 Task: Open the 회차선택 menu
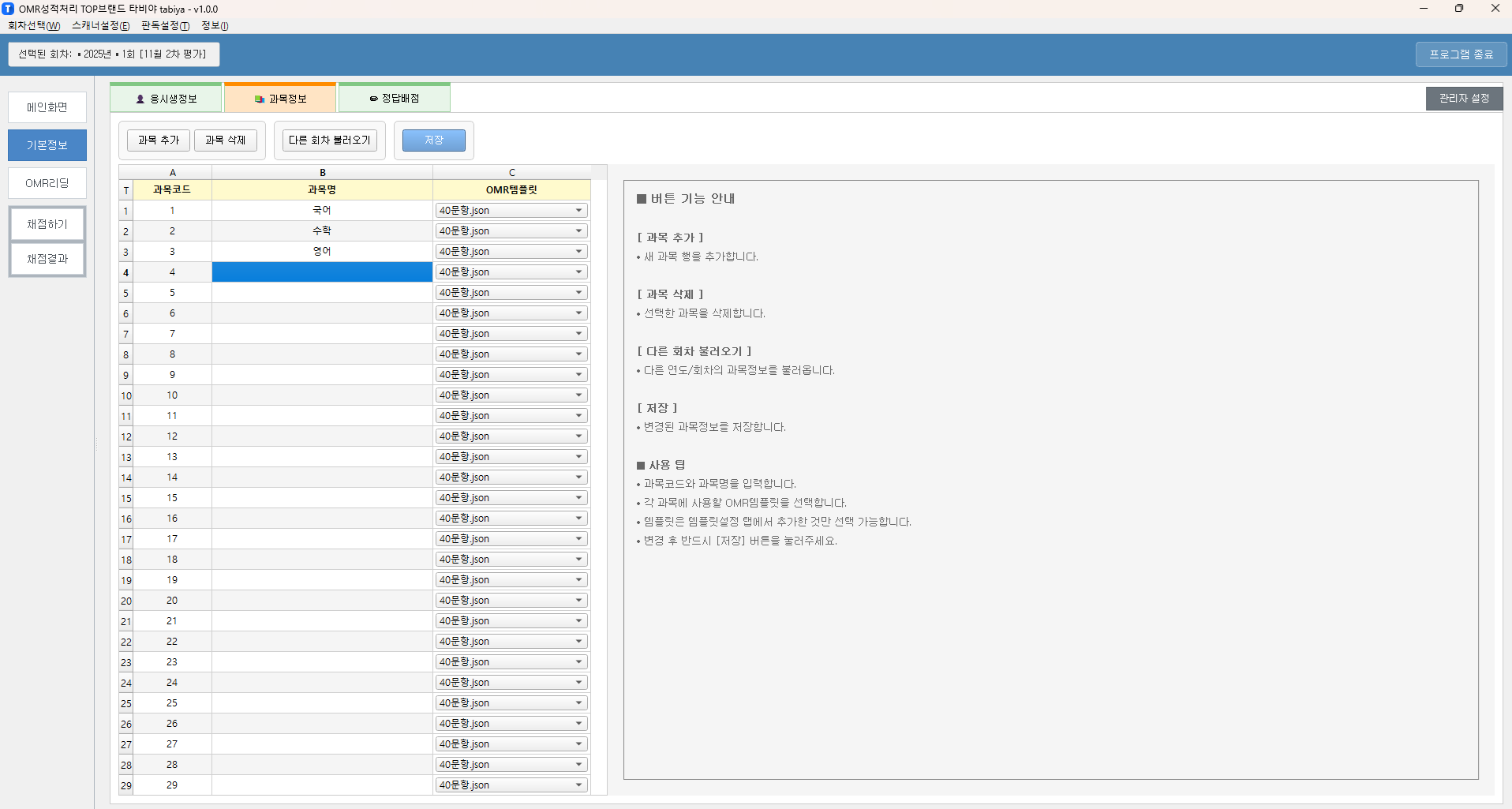(x=34, y=26)
